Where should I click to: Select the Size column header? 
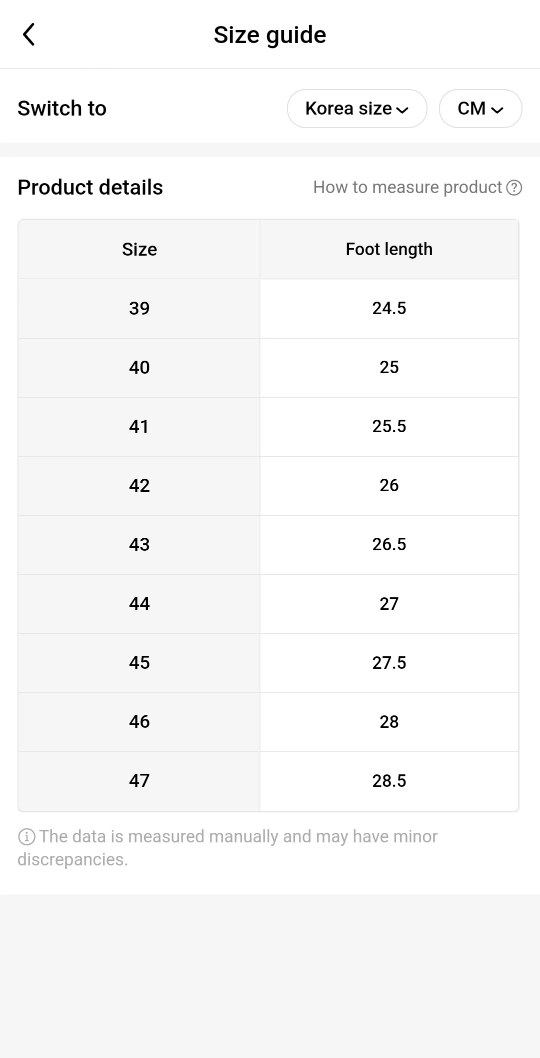[139, 249]
